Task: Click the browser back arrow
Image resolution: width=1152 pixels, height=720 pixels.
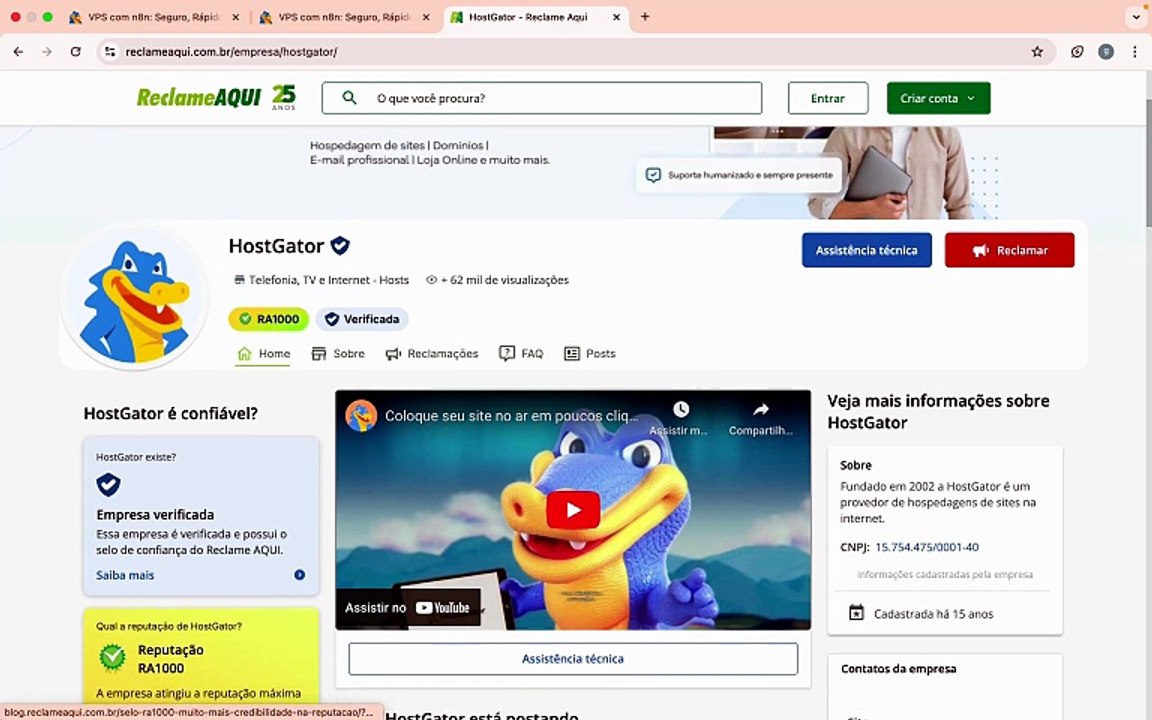Action: tap(18, 51)
